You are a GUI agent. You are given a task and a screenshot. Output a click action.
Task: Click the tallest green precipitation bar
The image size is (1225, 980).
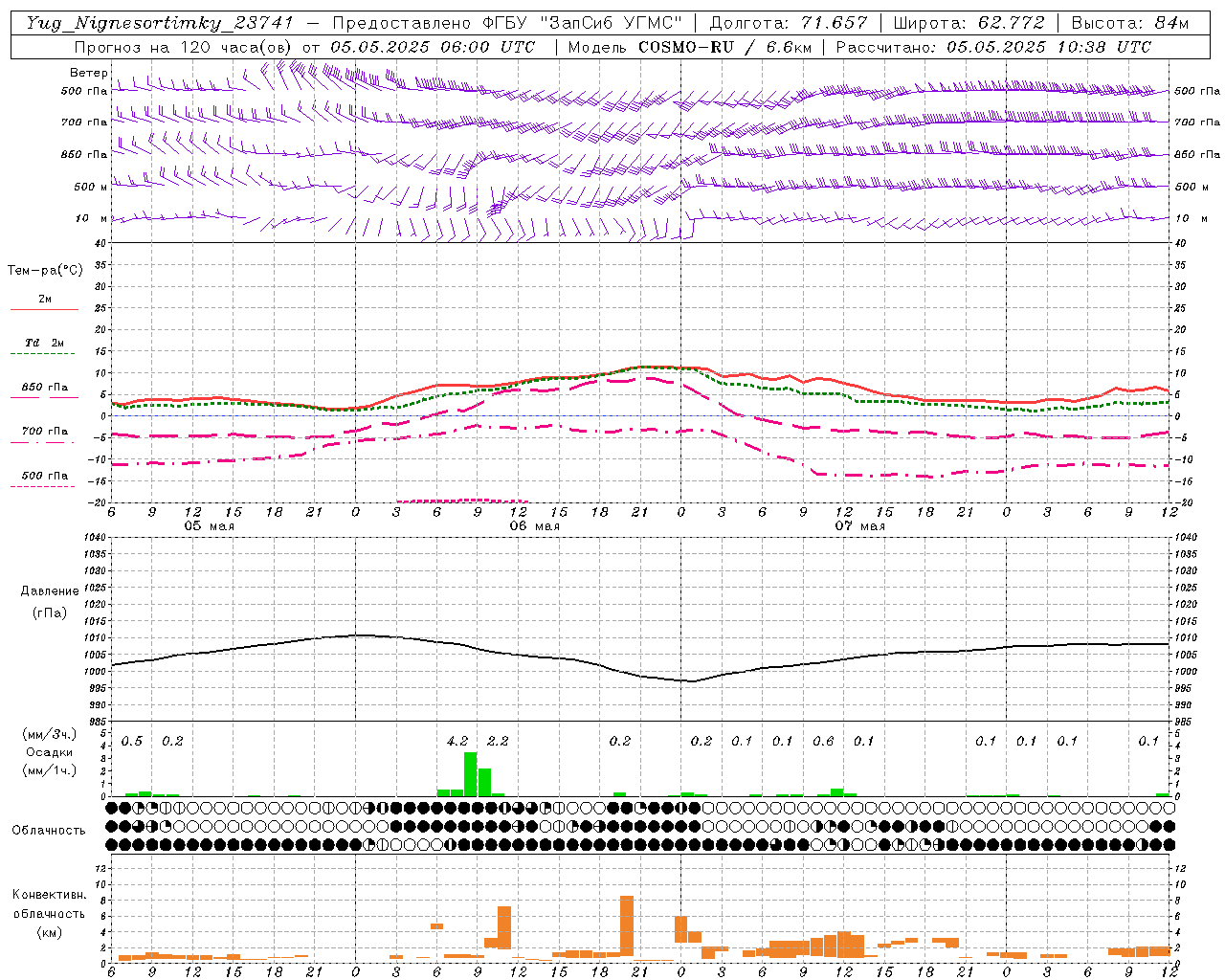(470, 774)
